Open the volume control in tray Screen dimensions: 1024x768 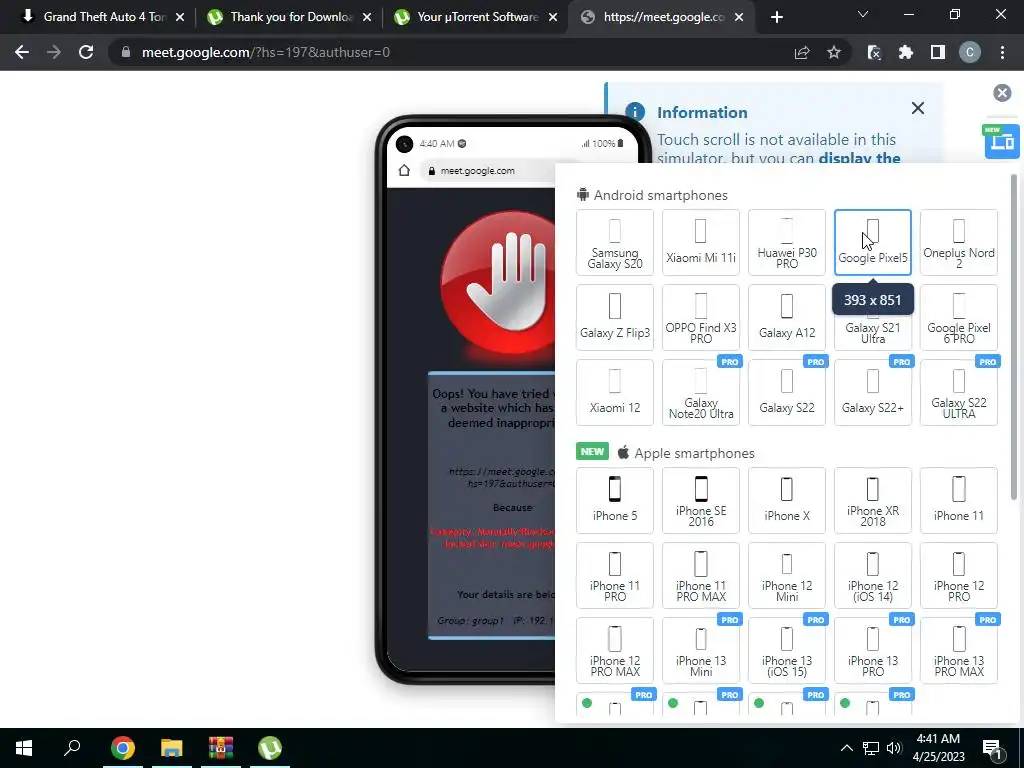[894, 748]
